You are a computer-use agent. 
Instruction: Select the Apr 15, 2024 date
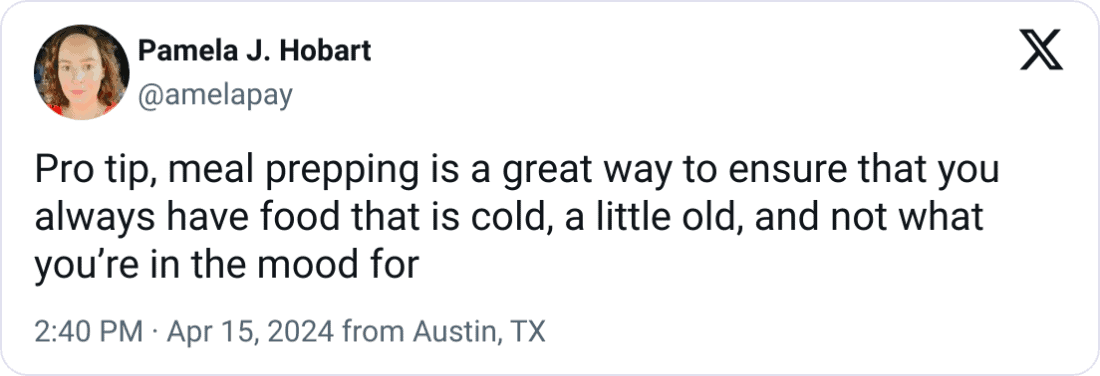(x=250, y=330)
